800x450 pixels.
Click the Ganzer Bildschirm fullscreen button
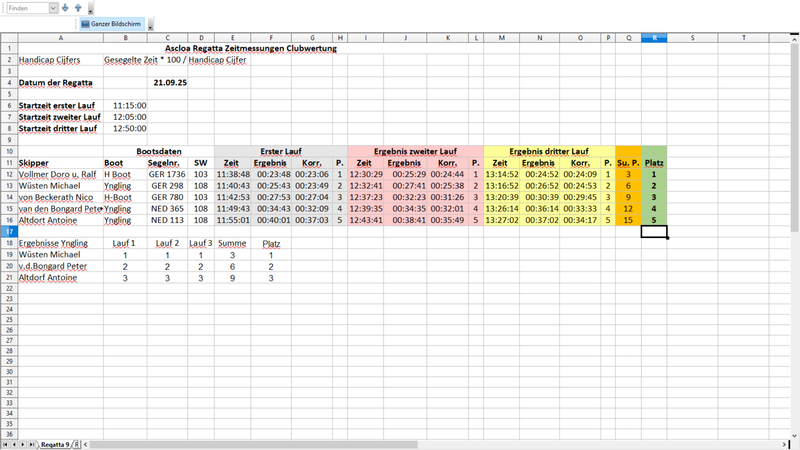(111, 23)
